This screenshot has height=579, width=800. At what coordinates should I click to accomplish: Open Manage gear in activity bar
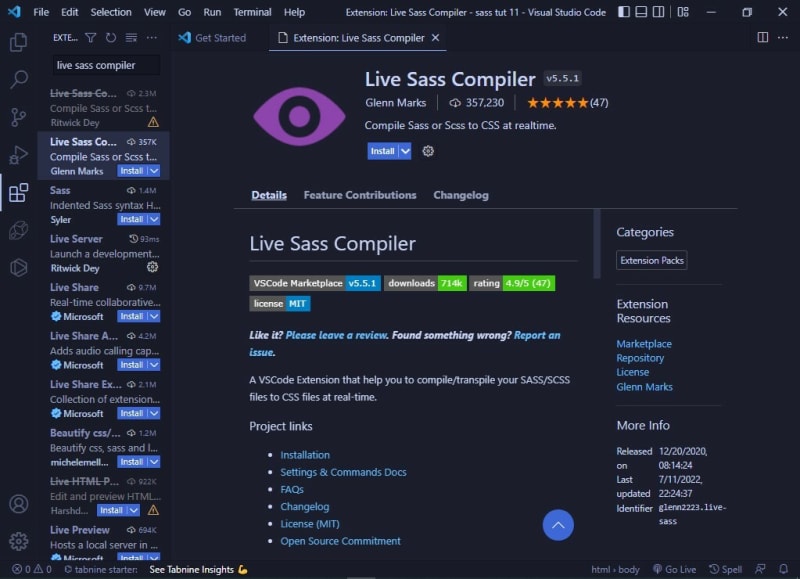tap(18, 541)
